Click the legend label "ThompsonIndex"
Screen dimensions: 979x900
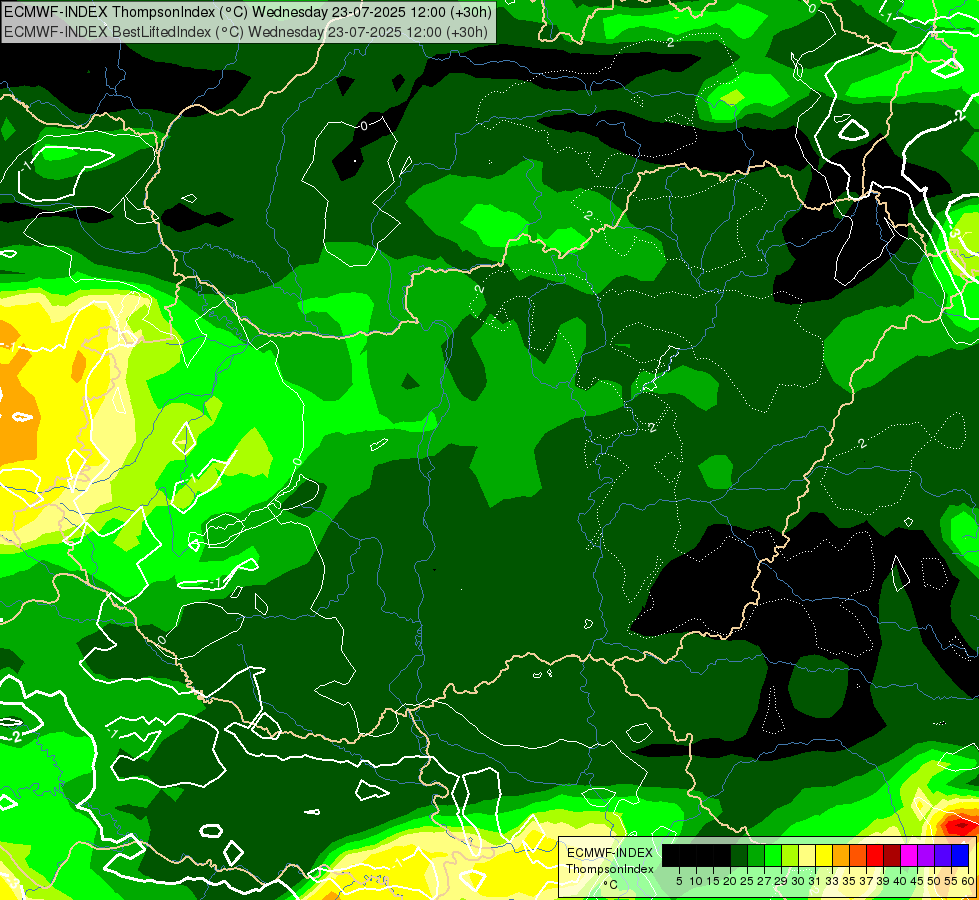(610, 869)
